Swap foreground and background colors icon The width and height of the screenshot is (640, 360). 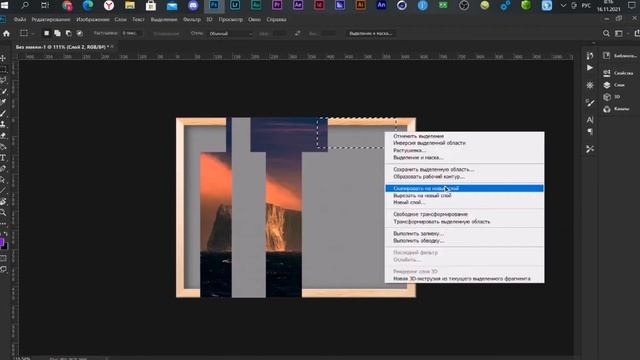pyautogui.click(x=5, y=234)
